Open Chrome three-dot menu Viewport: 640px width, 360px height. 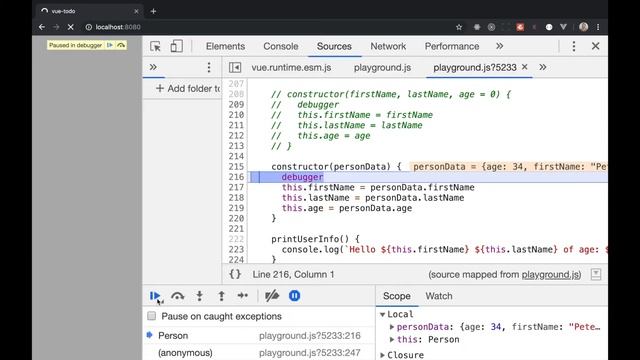coord(598,27)
